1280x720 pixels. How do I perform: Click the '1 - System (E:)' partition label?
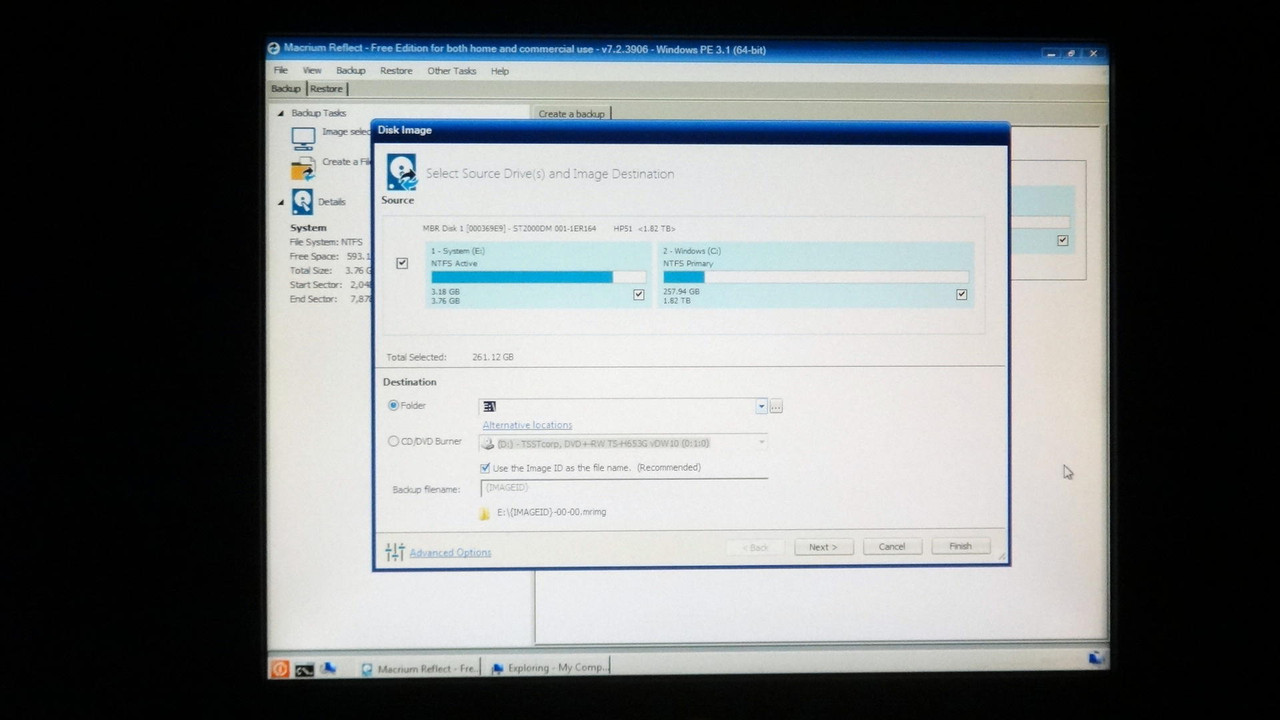(457, 251)
